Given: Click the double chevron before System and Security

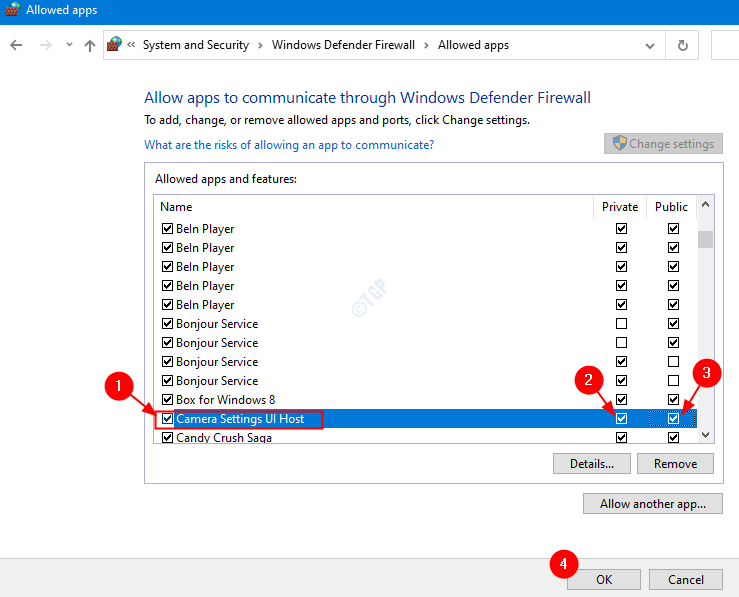Looking at the screenshot, I should pos(131,45).
